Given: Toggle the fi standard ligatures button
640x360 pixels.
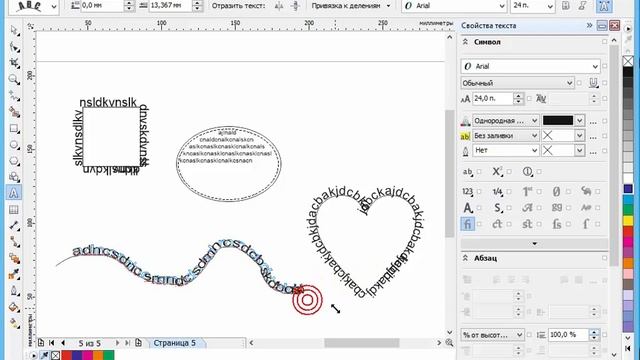Looking at the screenshot, I should pyautogui.click(x=468, y=224).
